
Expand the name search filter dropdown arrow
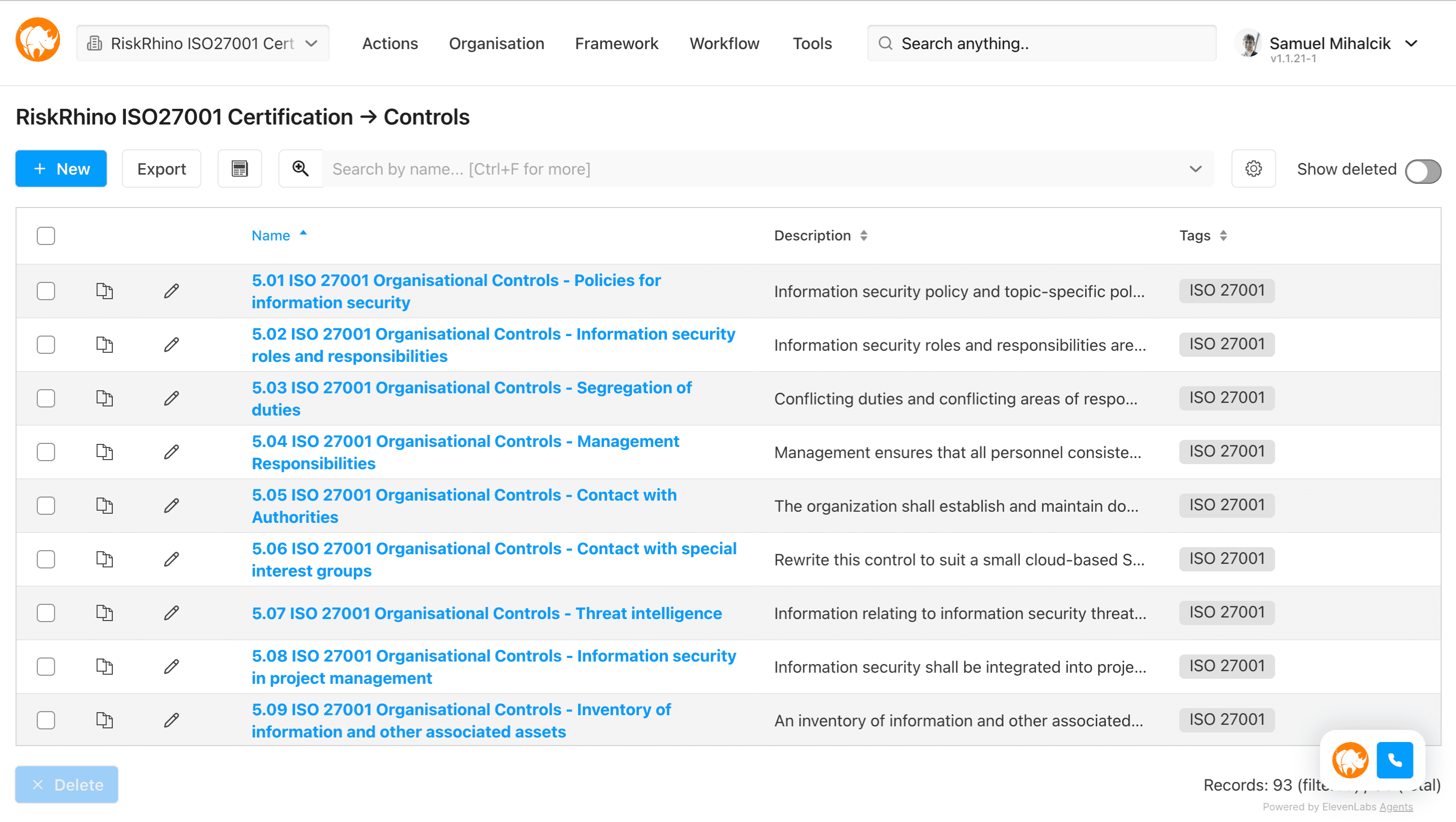coord(1195,169)
